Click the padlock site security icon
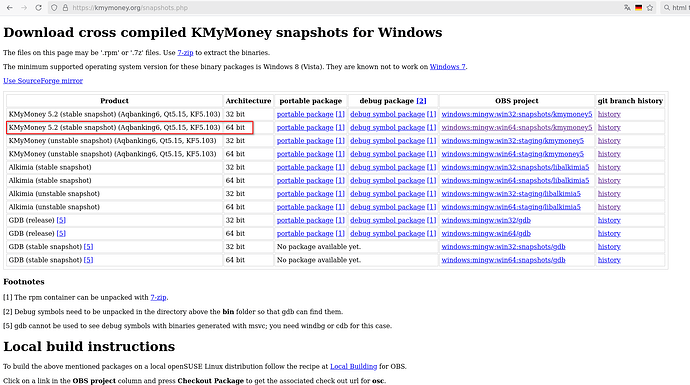Screen dimensions: 690x385 66,7
